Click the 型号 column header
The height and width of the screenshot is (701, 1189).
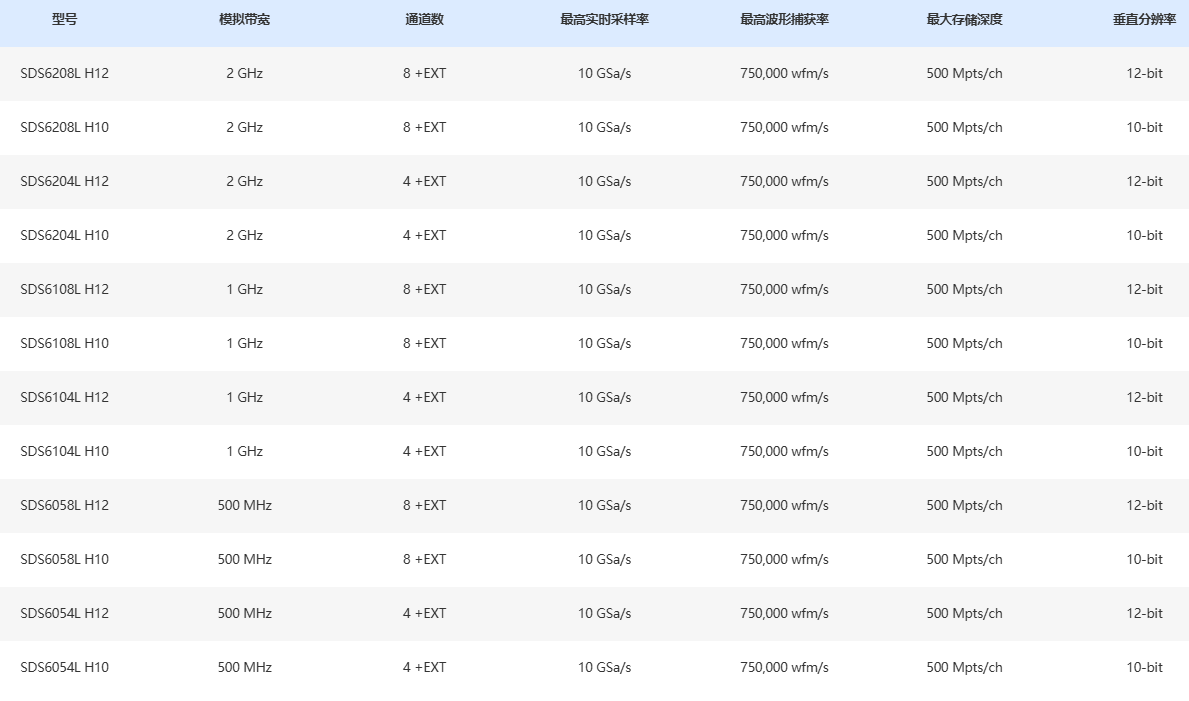[x=64, y=20]
